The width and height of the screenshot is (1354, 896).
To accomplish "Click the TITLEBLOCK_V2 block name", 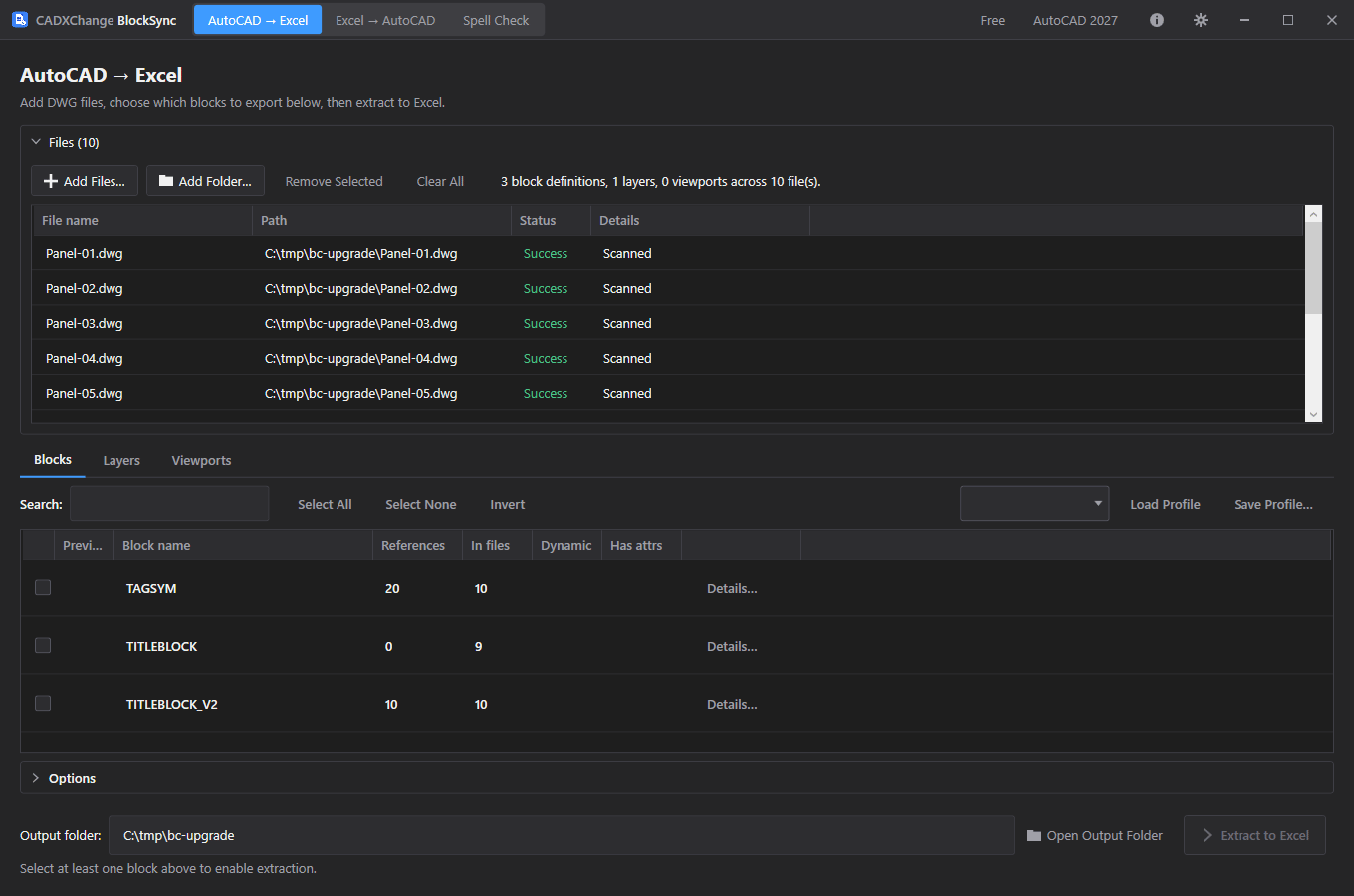I will [x=172, y=704].
